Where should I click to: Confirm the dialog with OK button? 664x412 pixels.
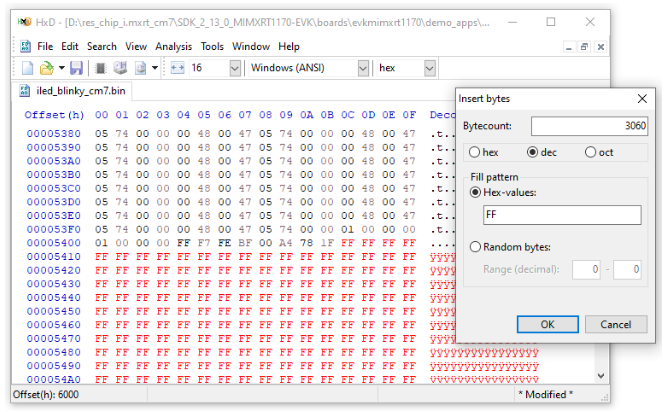(x=548, y=324)
